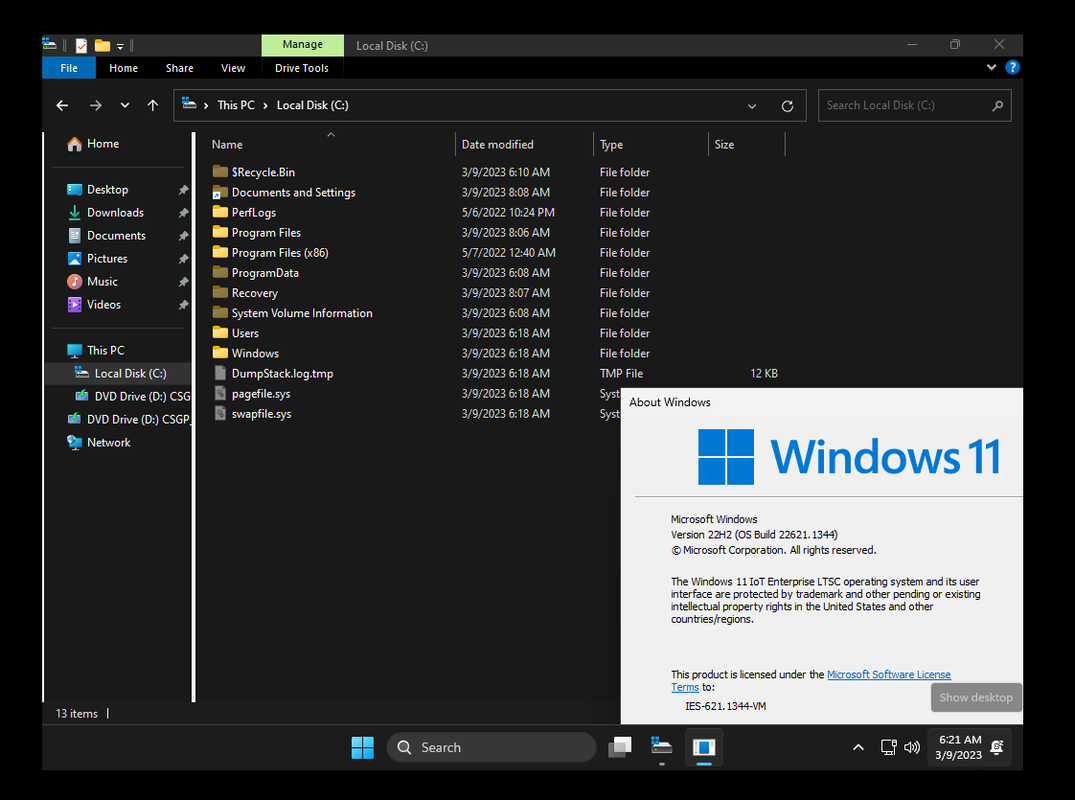Expand the ribbon with the chevron
1075x800 pixels.
(x=991, y=67)
